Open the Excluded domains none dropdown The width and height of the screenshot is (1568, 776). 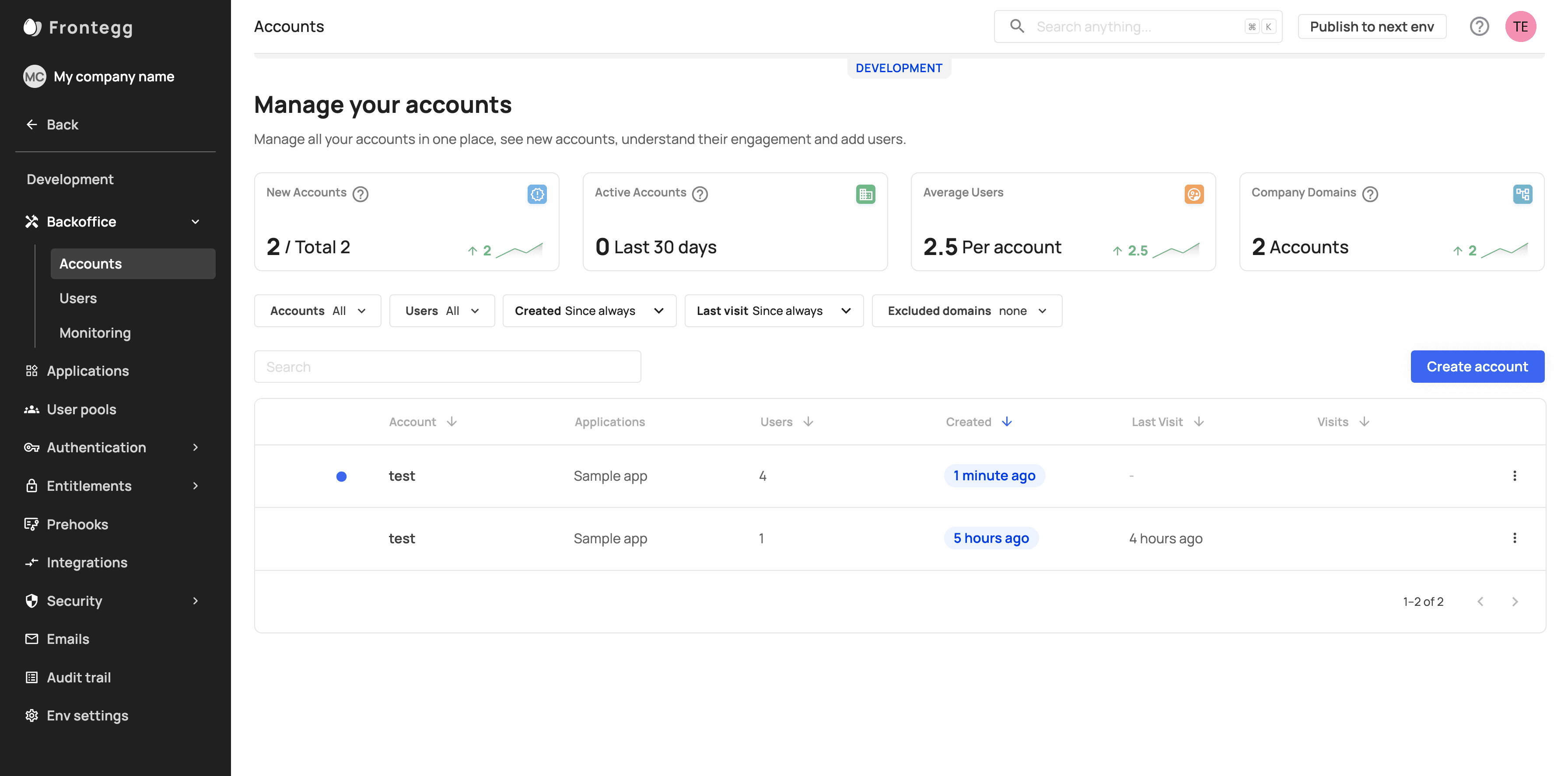tap(966, 311)
